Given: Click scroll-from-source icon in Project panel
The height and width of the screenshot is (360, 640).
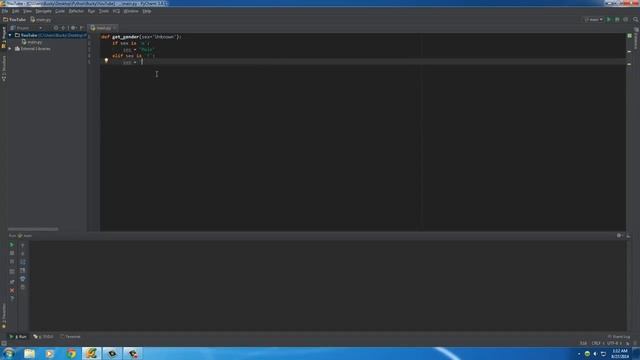Looking at the screenshot, I should click(x=56, y=28).
